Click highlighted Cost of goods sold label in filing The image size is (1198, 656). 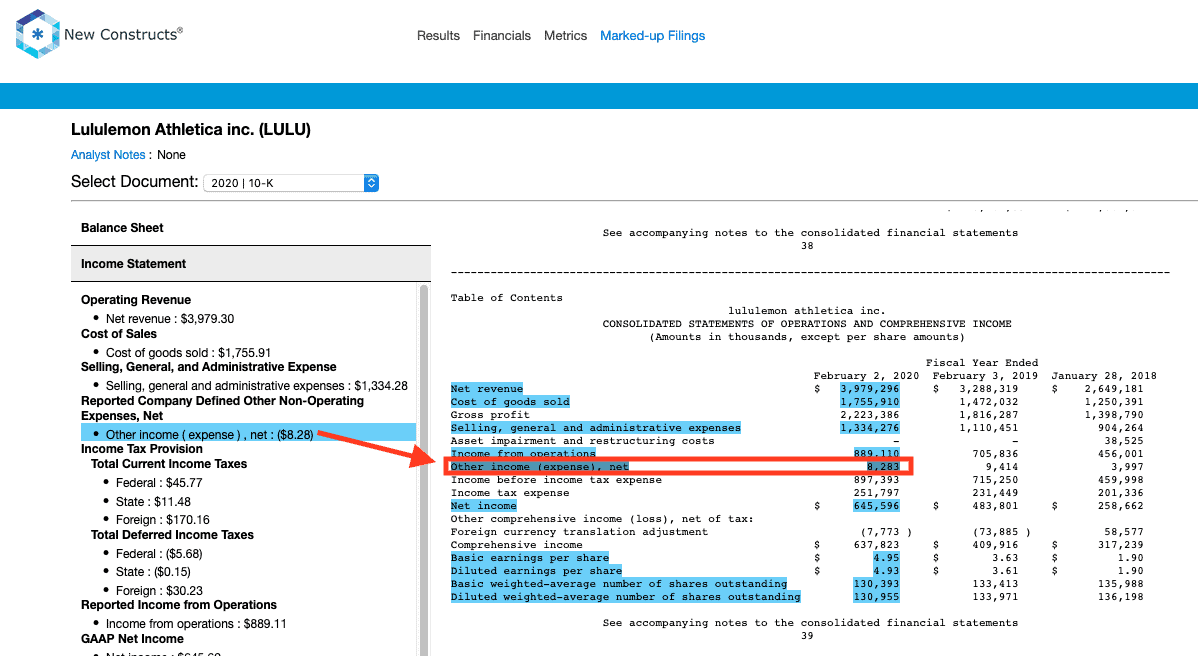point(510,402)
